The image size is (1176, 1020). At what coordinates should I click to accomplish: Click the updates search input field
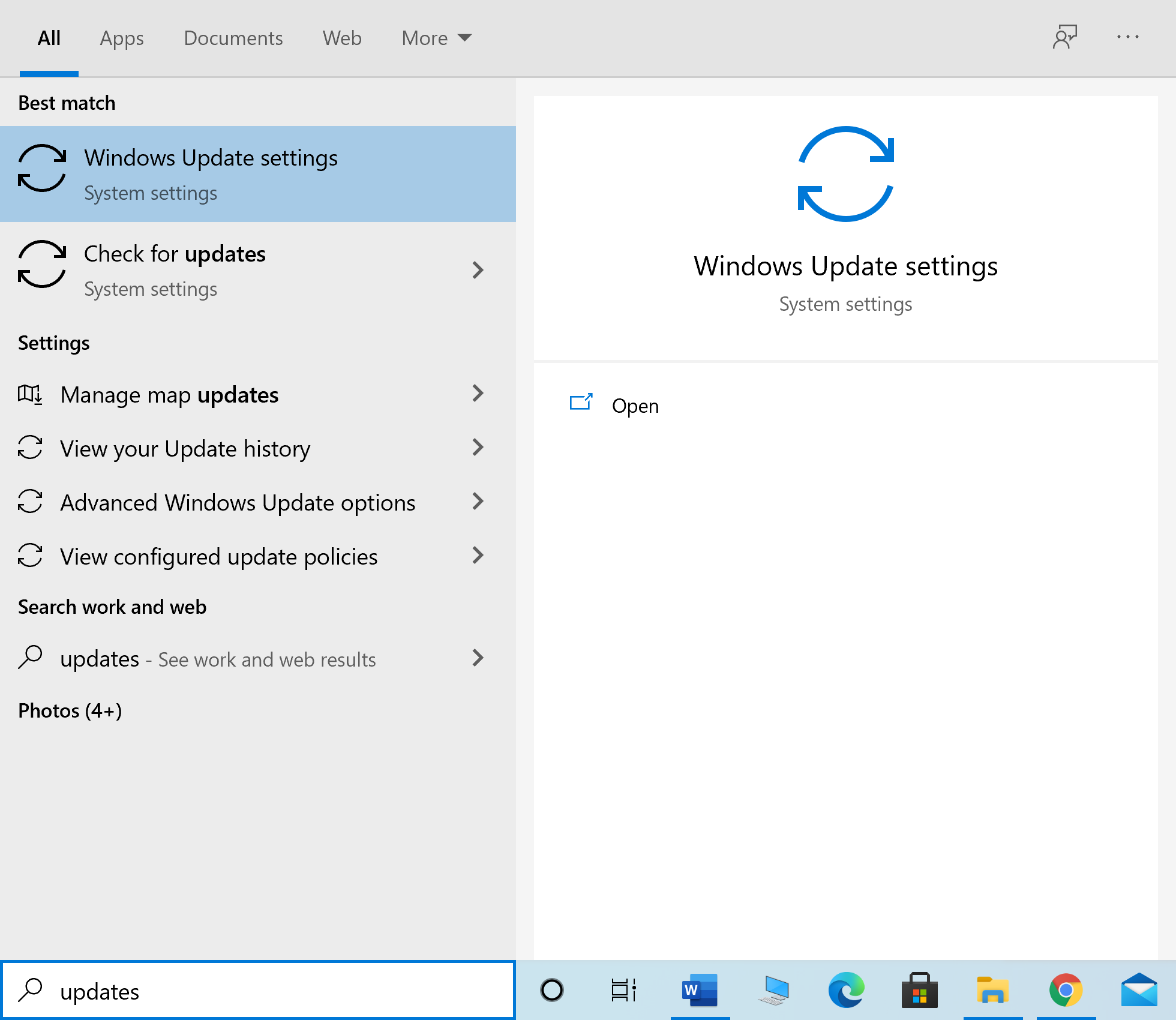point(258,991)
